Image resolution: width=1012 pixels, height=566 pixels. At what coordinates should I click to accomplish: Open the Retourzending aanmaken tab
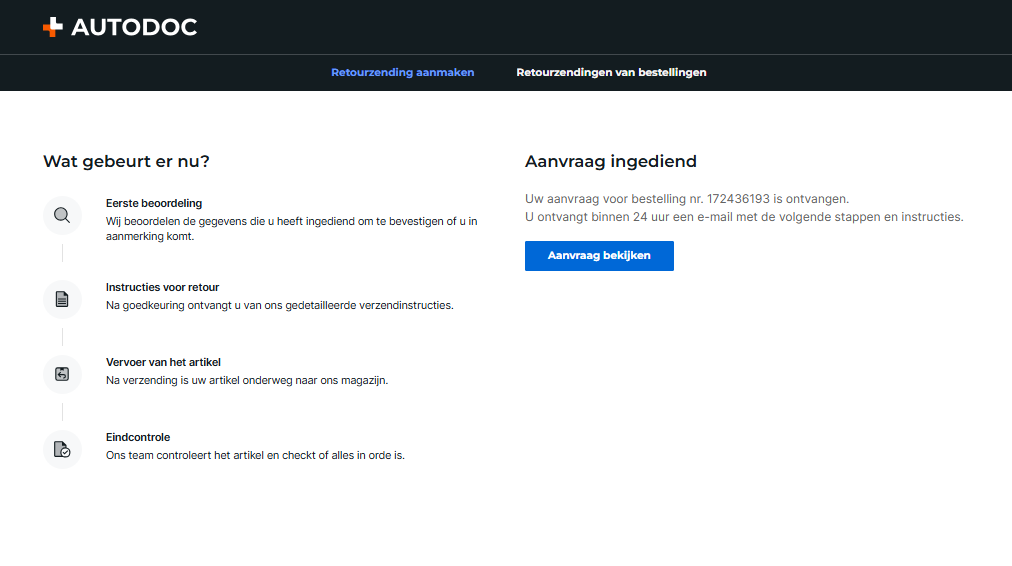click(403, 72)
